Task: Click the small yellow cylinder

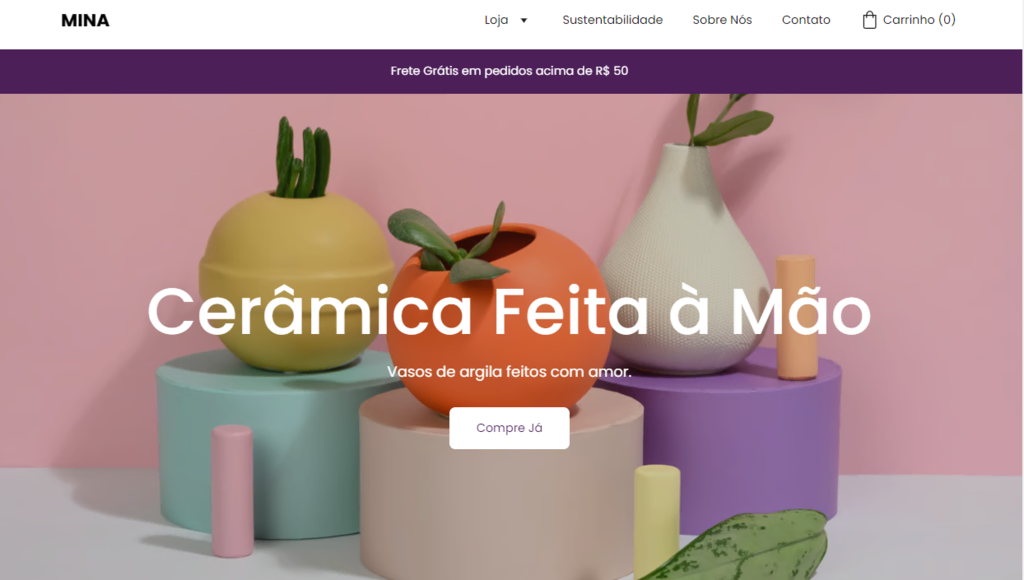Action: coord(657,519)
